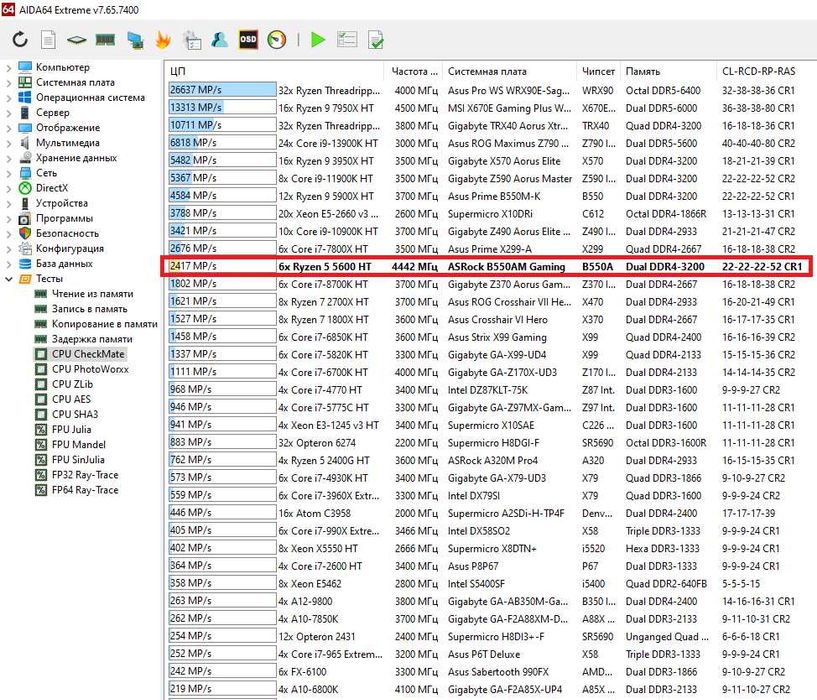Sort by the Чипсет column header
This screenshot has height=700, width=817.
pyautogui.click(x=598, y=71)
